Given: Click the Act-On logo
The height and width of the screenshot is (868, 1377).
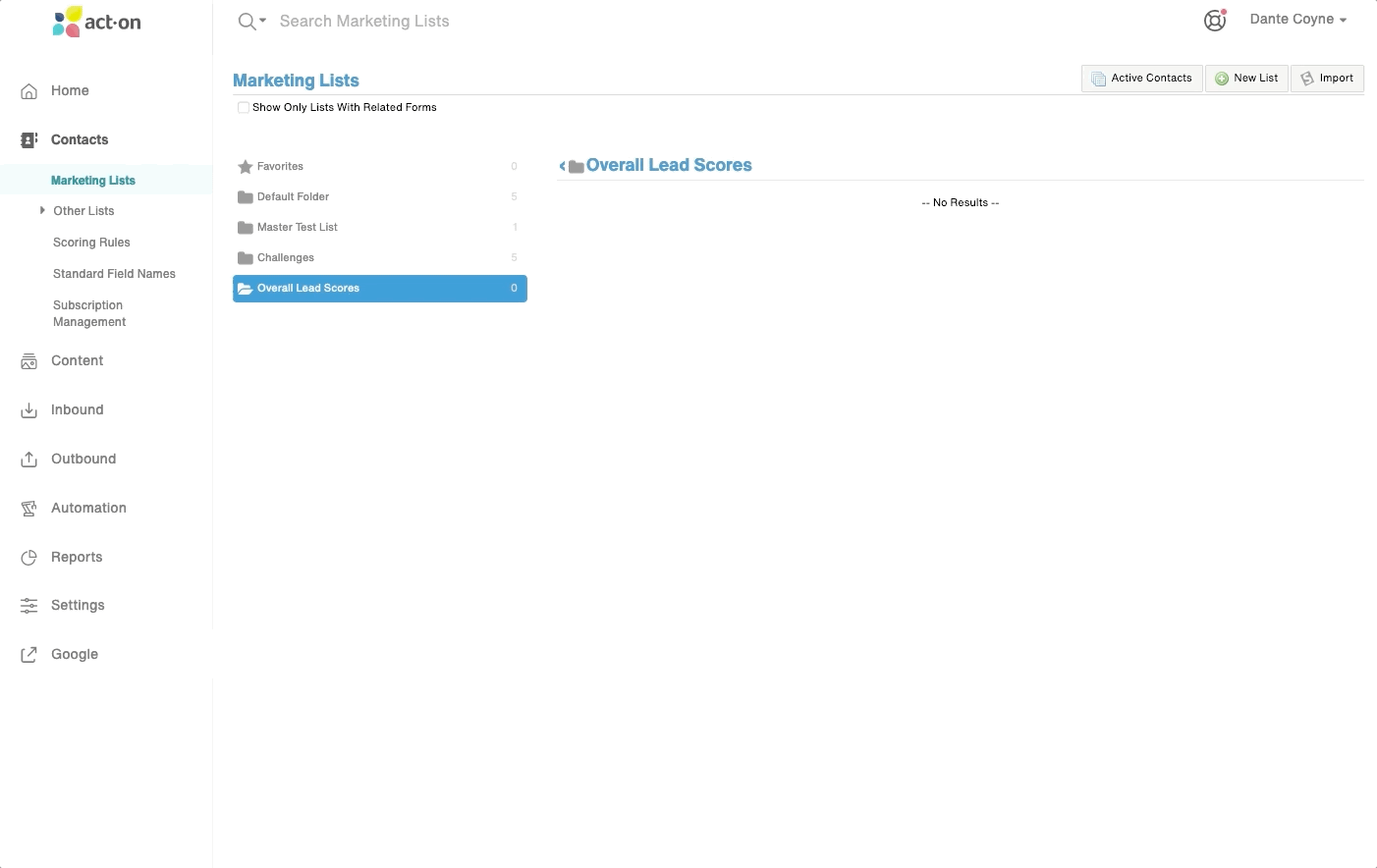Looking at the screenshot, I should pos(96,22).
